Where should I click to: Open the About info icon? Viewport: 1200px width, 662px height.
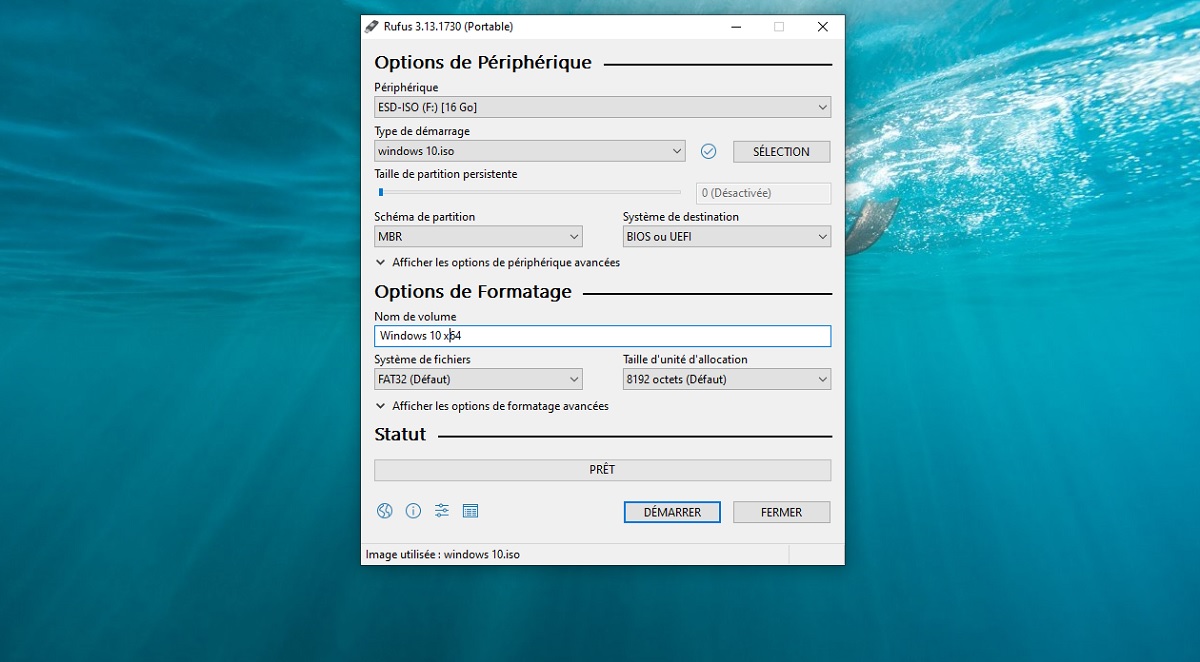tap(413, 511)
